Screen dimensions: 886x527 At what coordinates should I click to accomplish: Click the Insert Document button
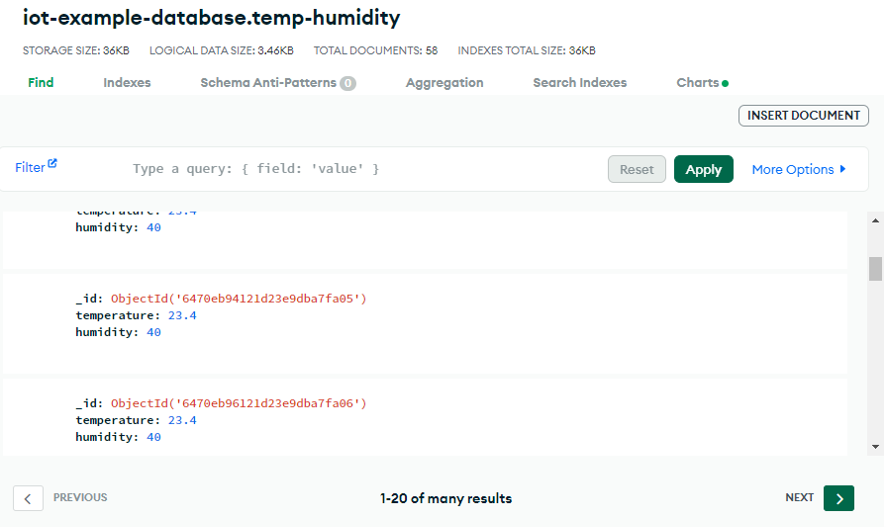coord(803,116)
